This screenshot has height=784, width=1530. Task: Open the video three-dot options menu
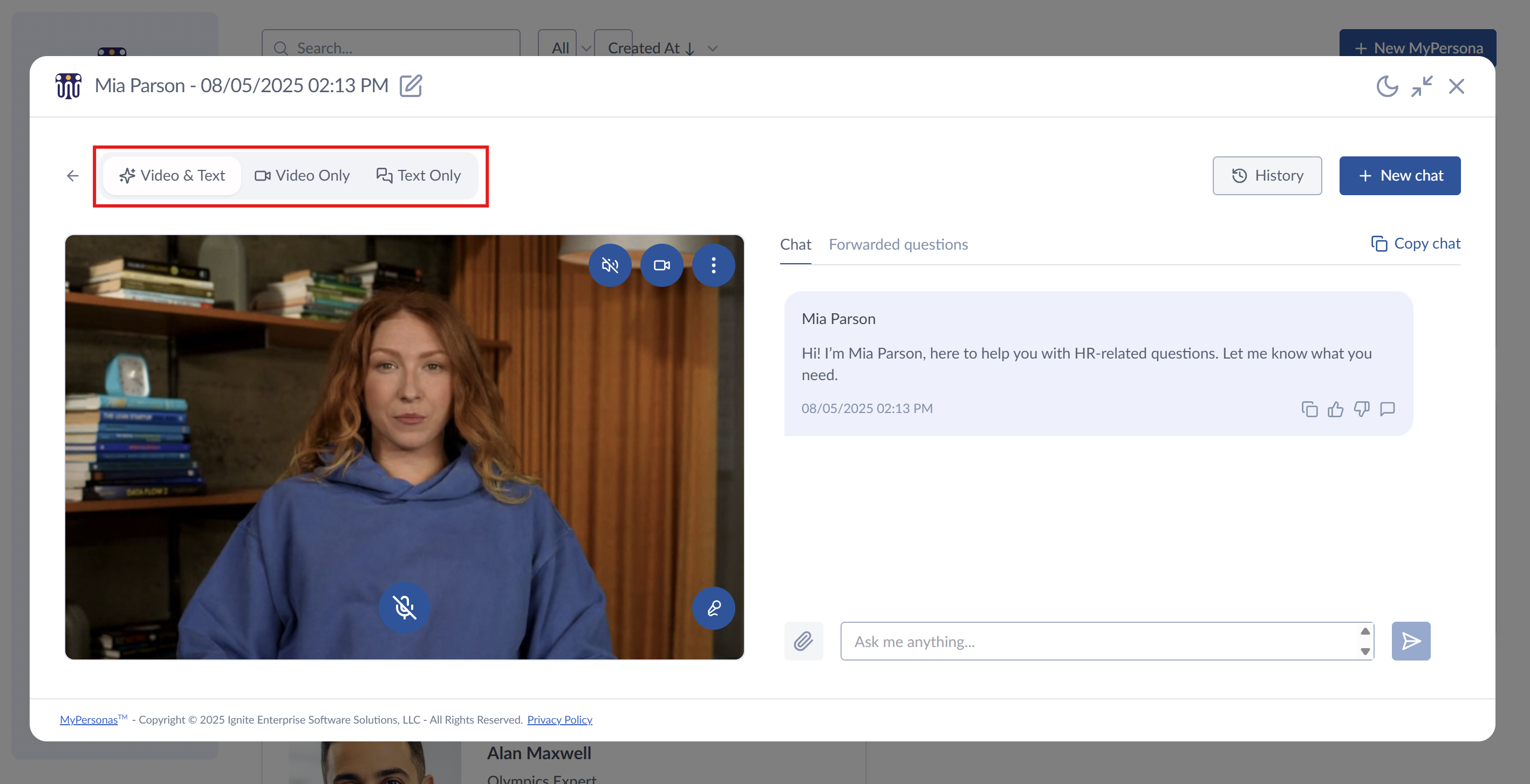(713, 265)
